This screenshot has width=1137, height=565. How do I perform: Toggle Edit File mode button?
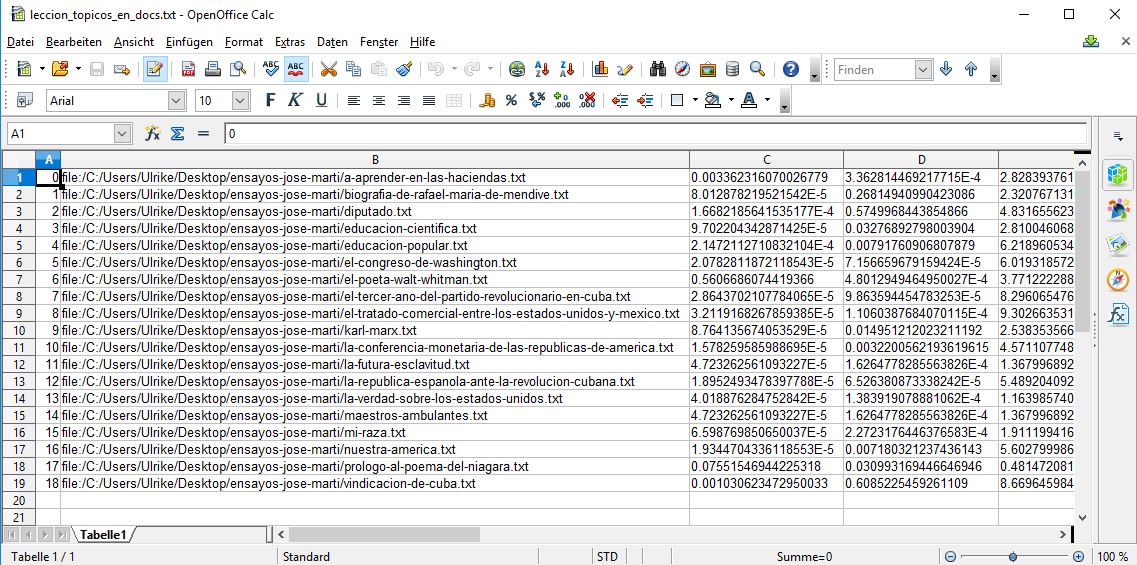154,69
